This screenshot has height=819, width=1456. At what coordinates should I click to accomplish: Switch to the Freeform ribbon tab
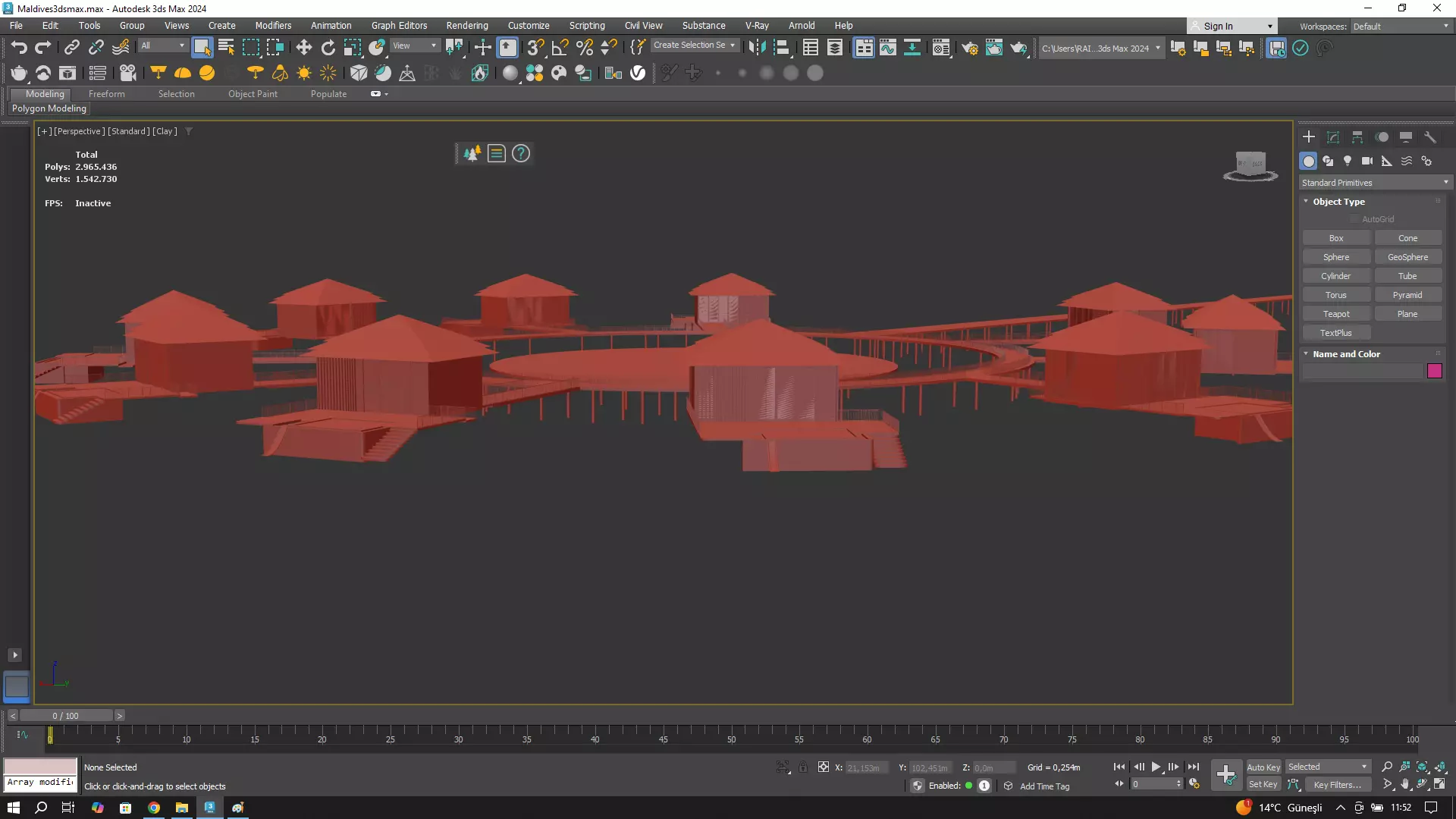point(106,94)
